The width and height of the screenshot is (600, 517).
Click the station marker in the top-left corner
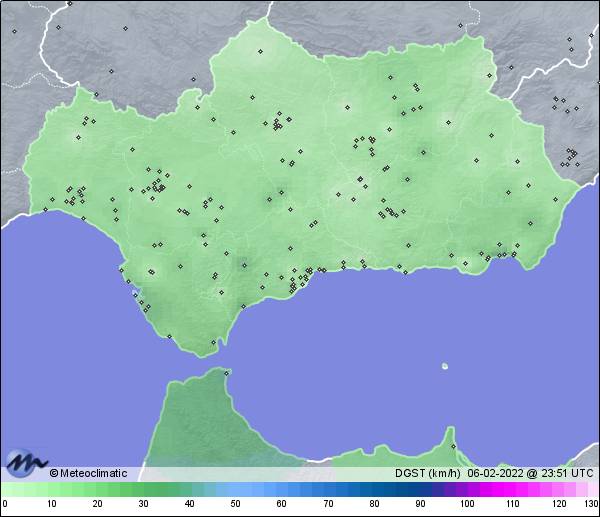[x=15, y=30]
